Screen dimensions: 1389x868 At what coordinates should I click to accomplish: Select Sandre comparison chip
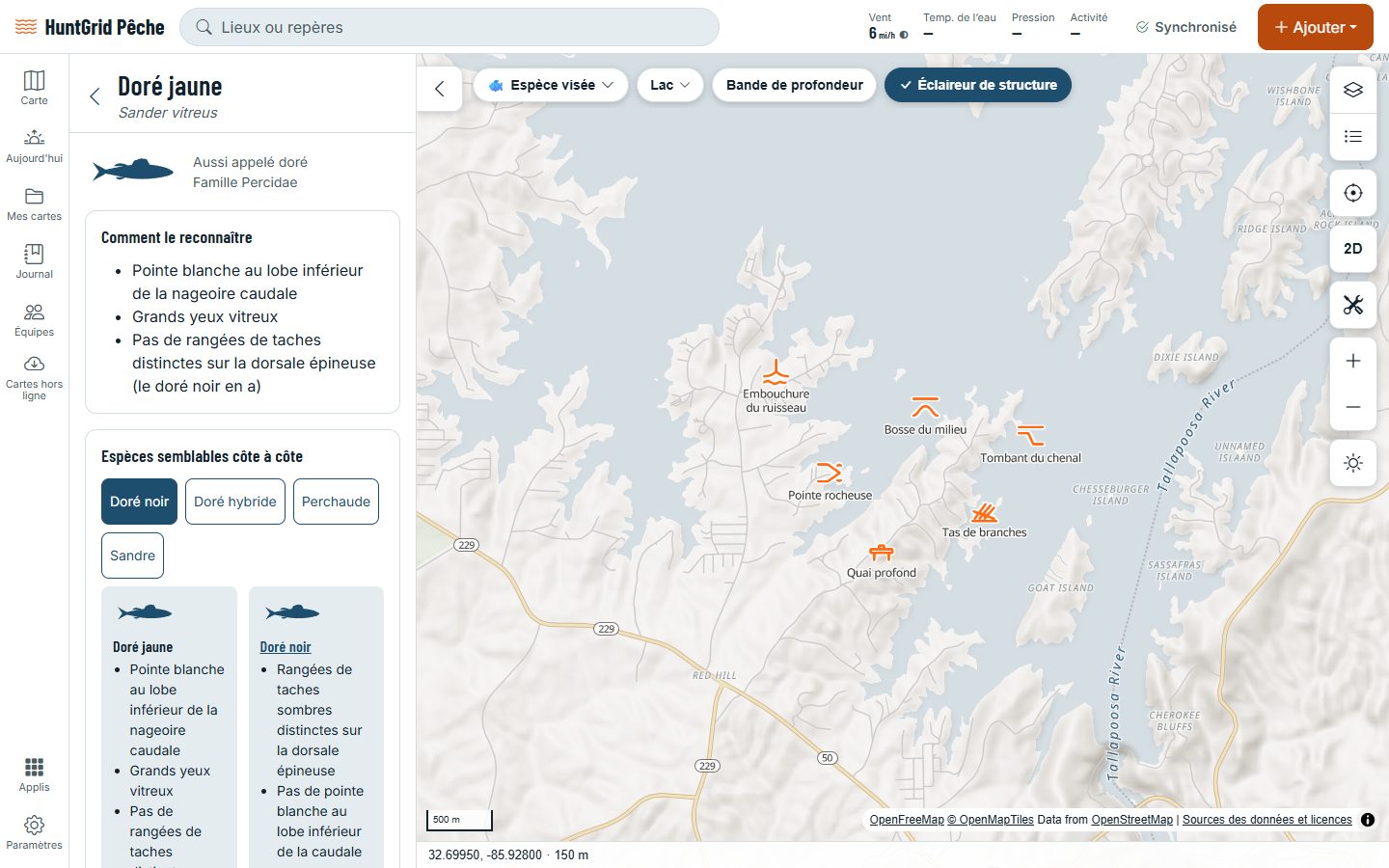pos(132,556)
